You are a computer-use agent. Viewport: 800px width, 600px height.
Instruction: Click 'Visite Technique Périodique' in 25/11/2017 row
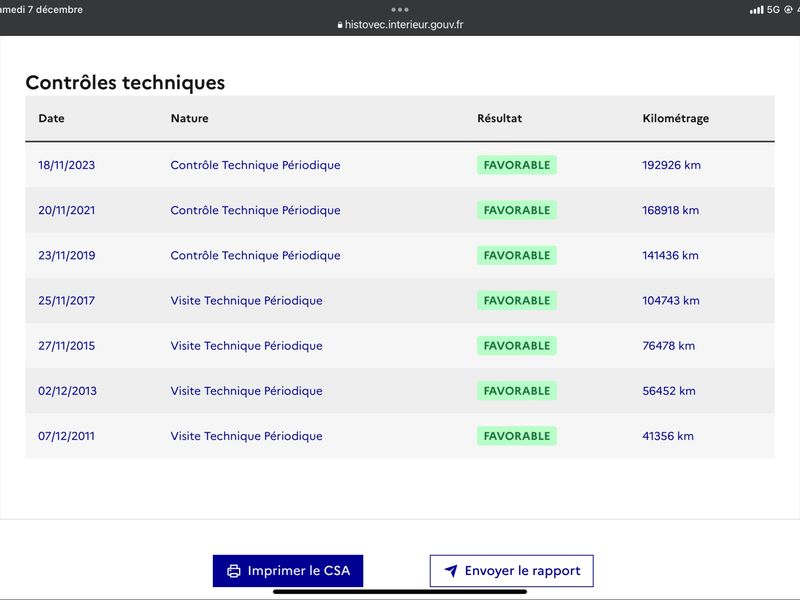246,301
